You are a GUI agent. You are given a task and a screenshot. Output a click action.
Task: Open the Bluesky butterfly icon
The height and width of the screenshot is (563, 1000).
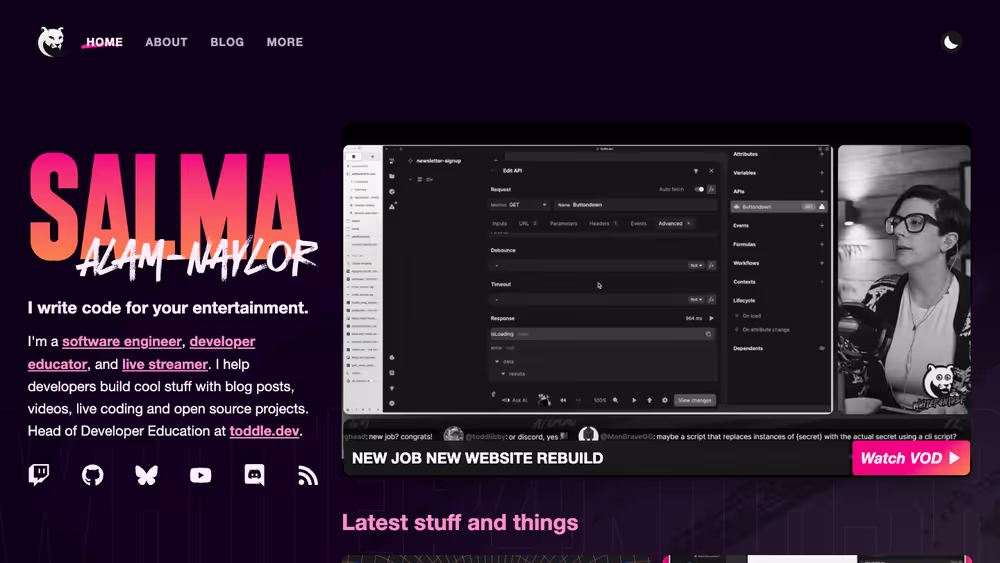coord(147,475)
